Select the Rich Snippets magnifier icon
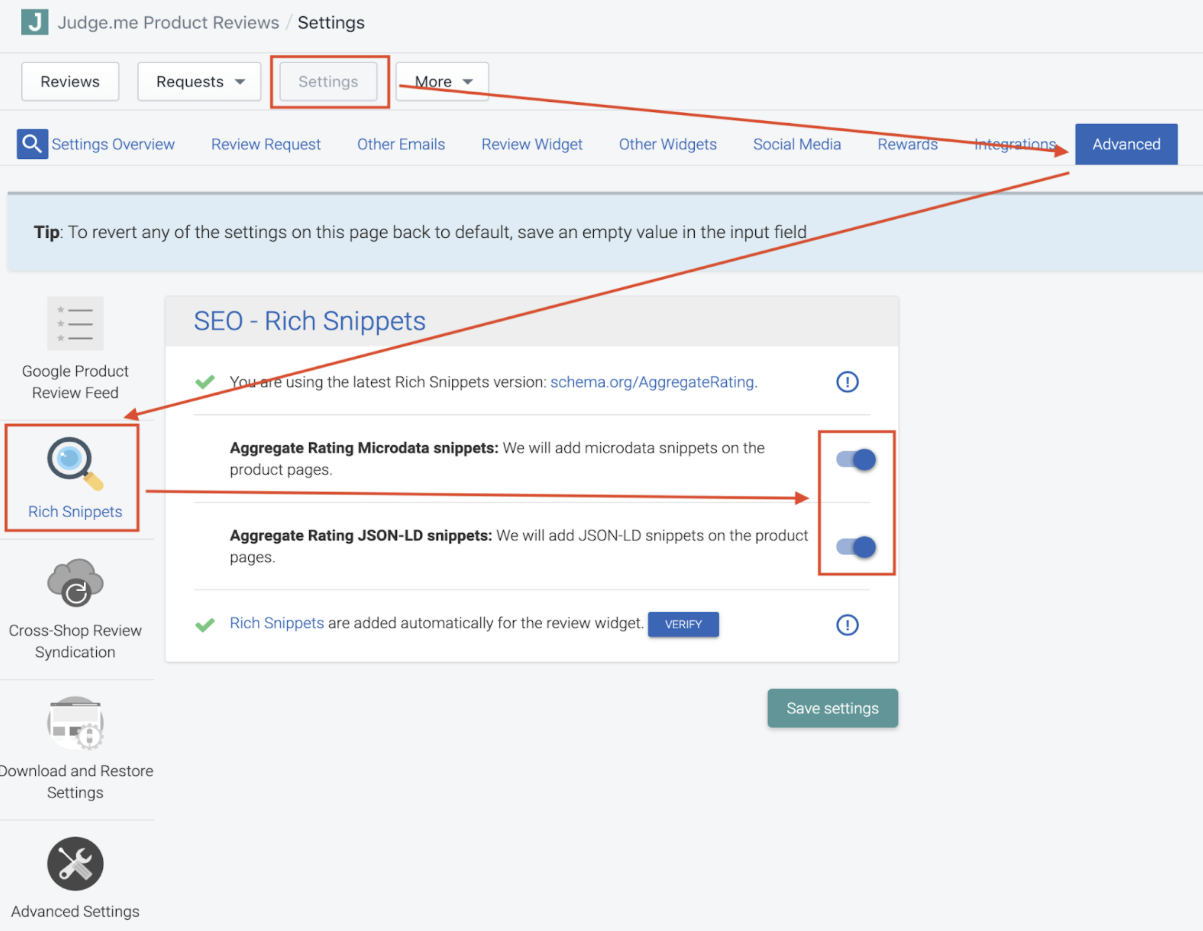 (x=75, y=465)
